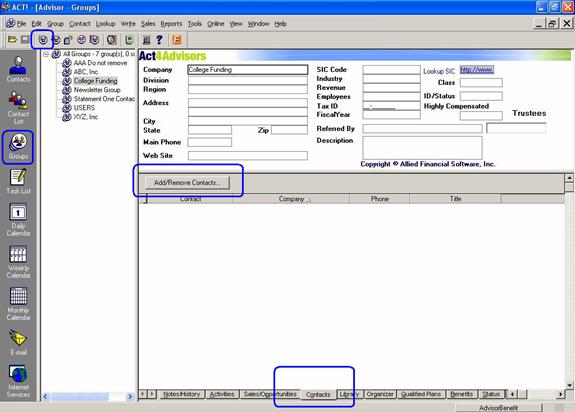This screenshot has width=575, height=412.
Task: Select the Groups sidebar icon
Action: 18,147
